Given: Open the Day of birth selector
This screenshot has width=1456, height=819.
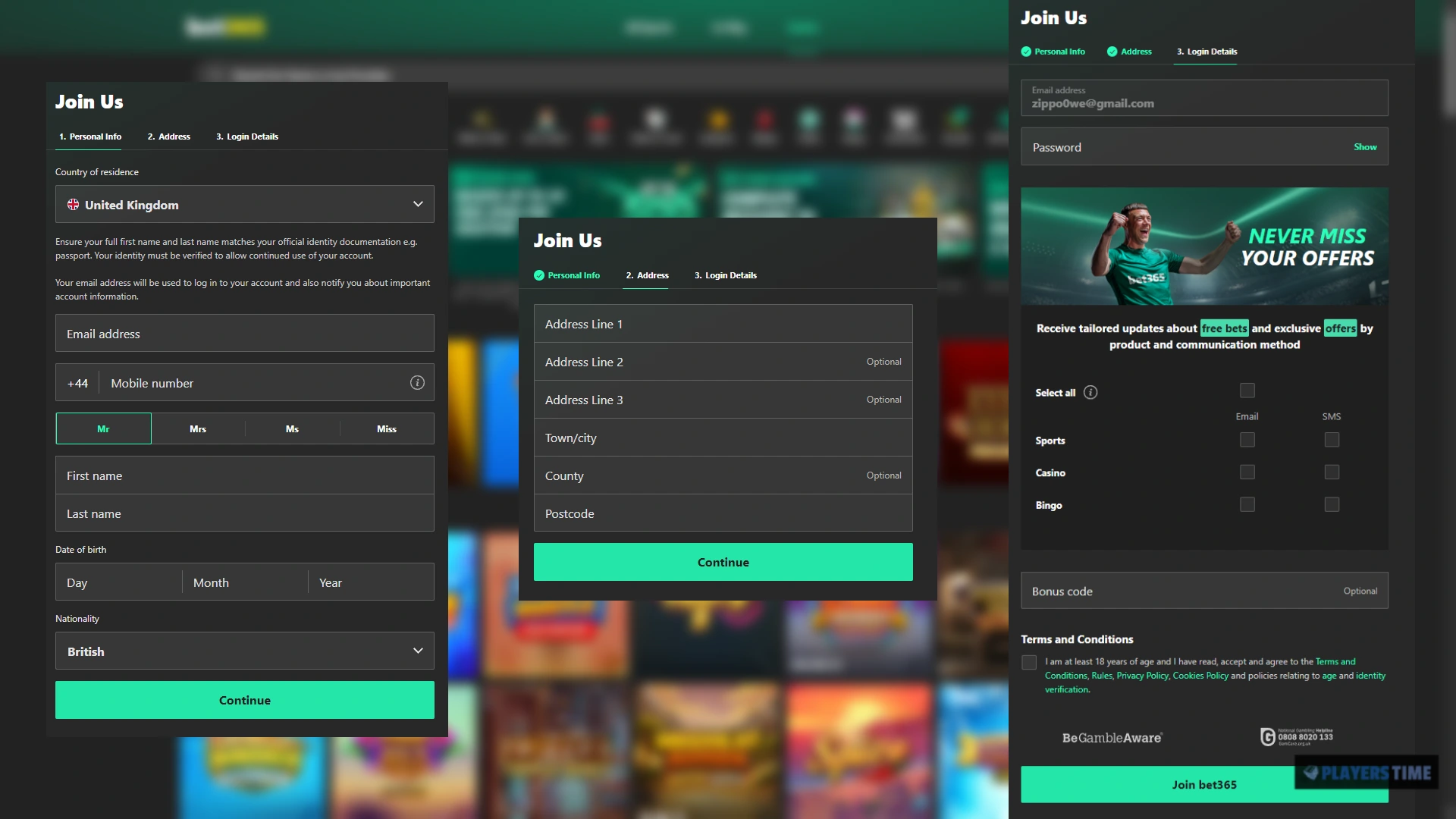Looking at the screenshot, I should tap(119, 582).
